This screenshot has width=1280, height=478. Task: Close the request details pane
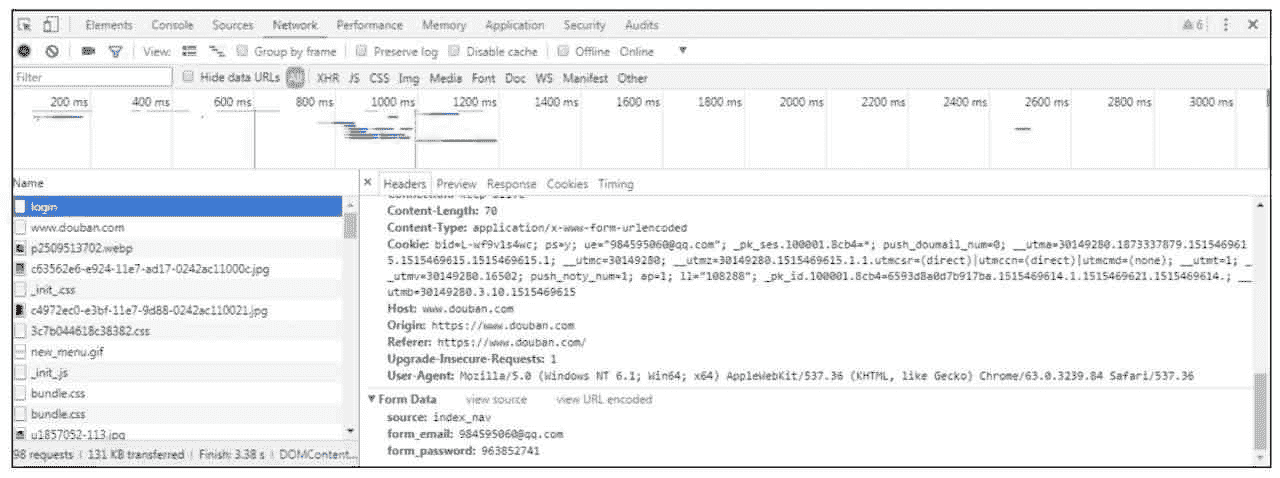[x=367, y=183]
